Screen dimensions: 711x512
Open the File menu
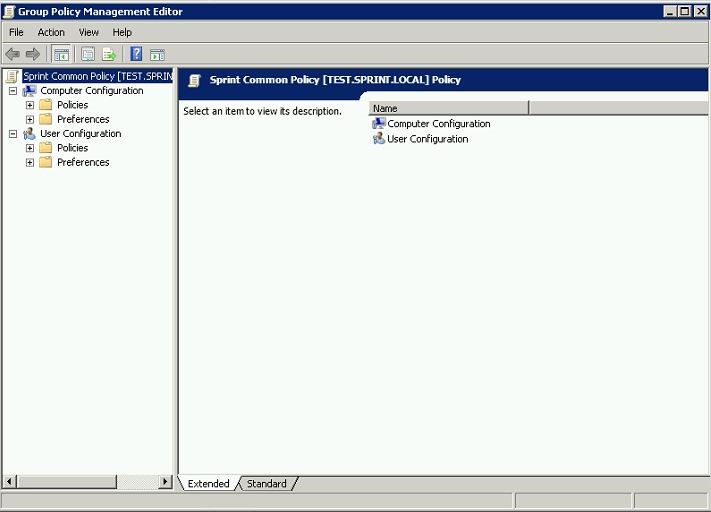click(x=16, y=32)
